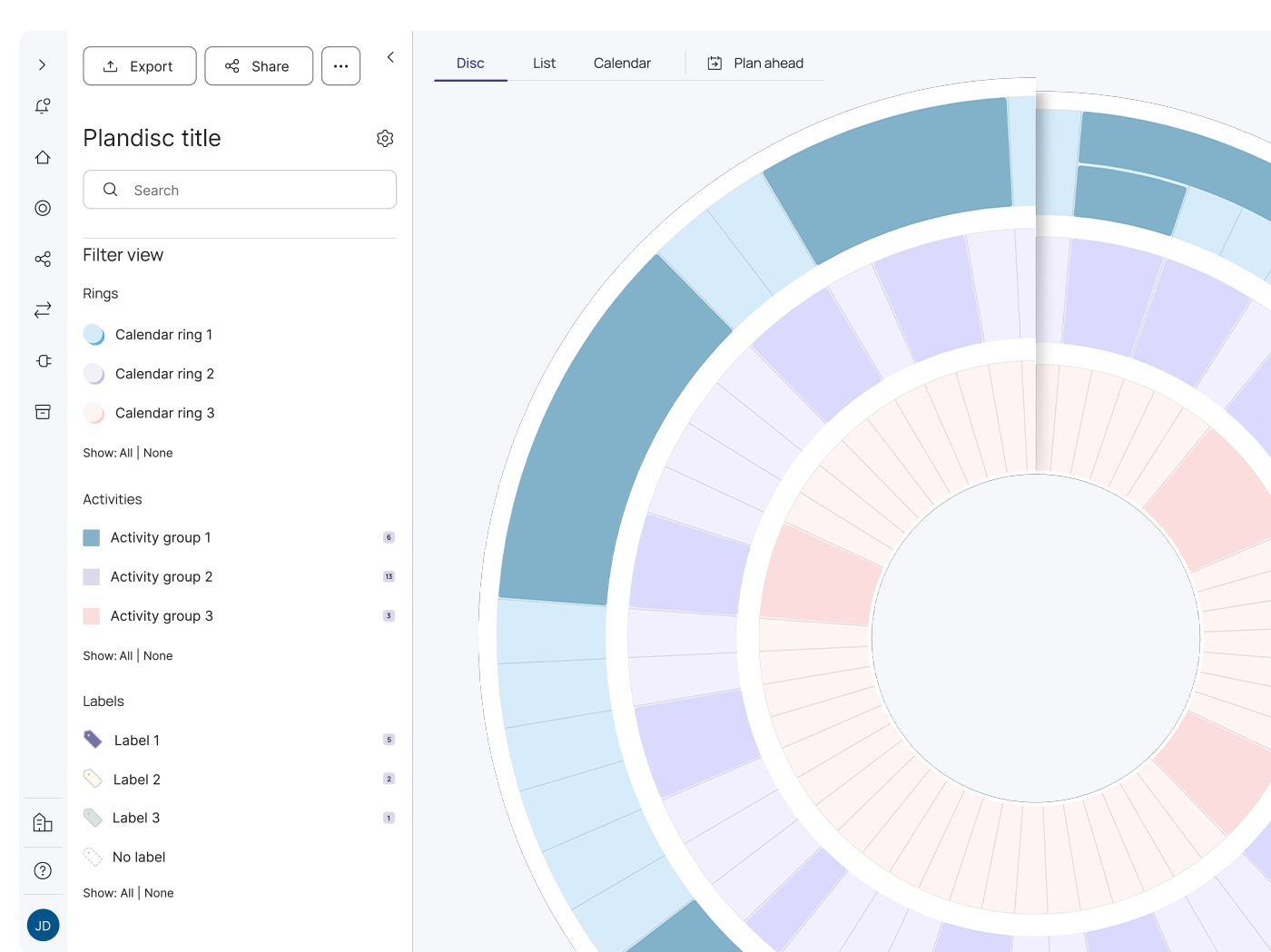Click the Plan ahead calendar icon
The height and width of the screenshot is (952, 1271).
(715, 63)
